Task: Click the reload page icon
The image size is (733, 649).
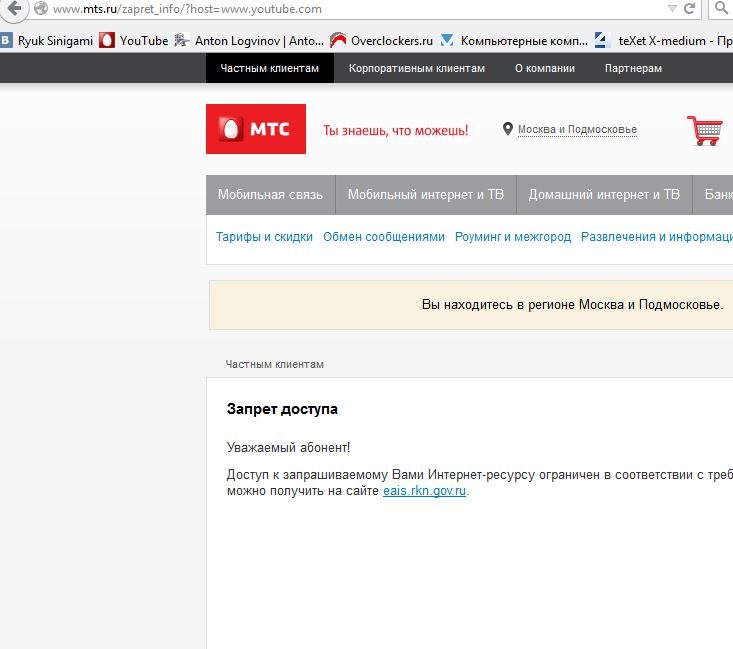Action: (x=689, y=9)
